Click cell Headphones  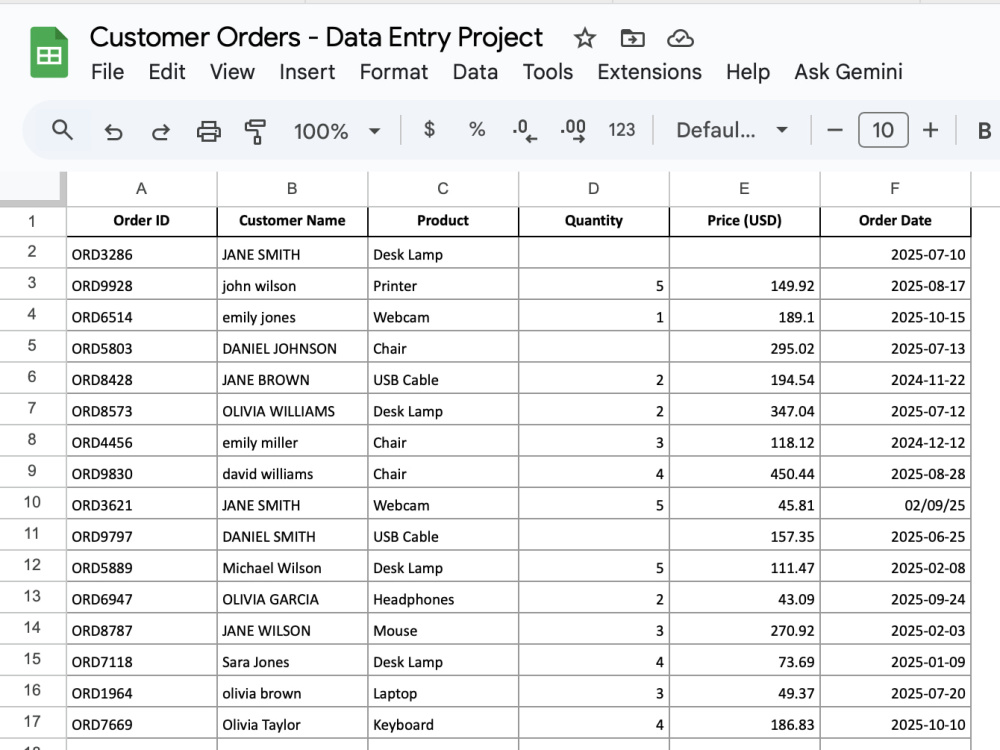(443, 598)
